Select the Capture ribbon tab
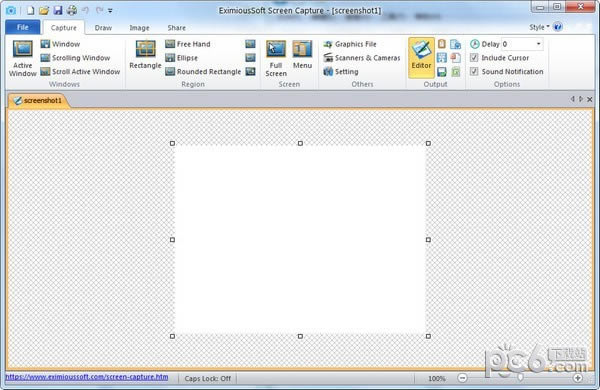 coord(64,28)
